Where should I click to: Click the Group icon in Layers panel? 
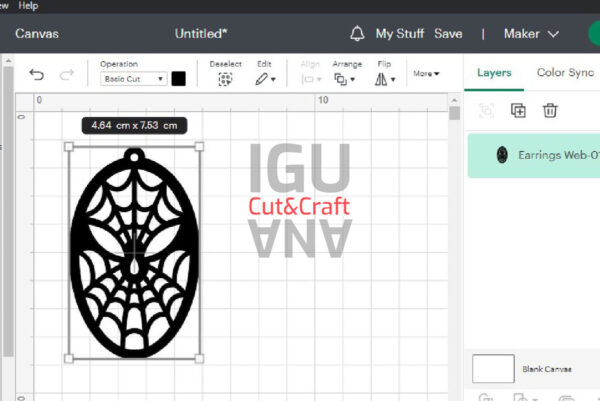(x=487, y=111)
